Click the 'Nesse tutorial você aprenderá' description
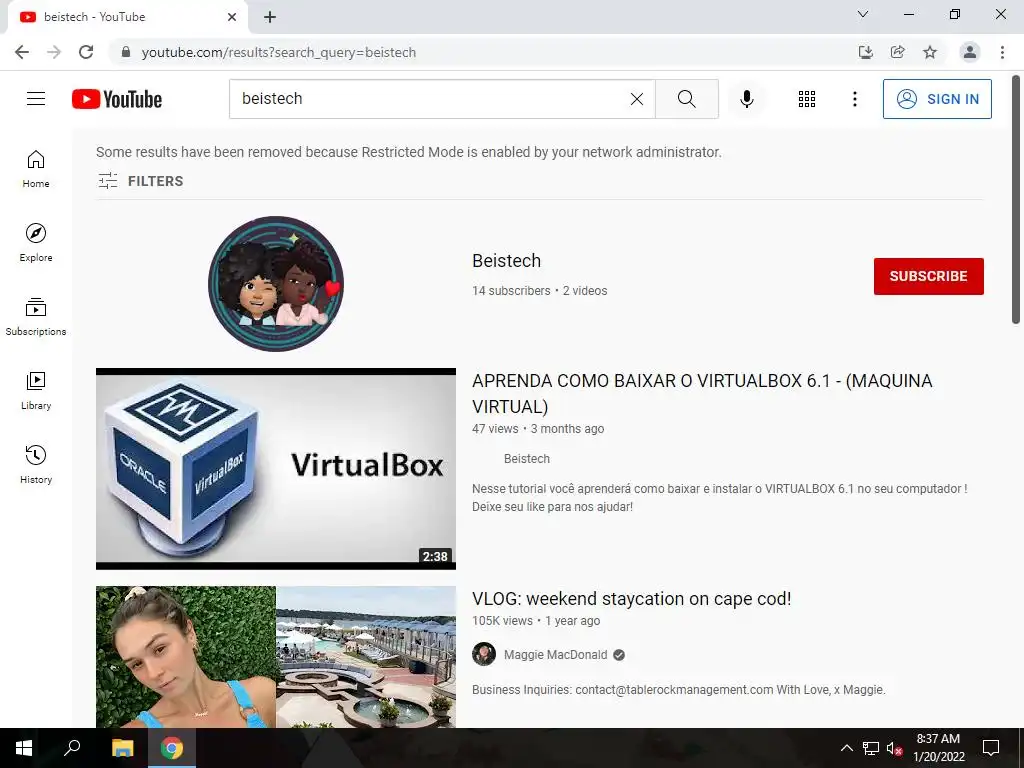 point(720,498)
